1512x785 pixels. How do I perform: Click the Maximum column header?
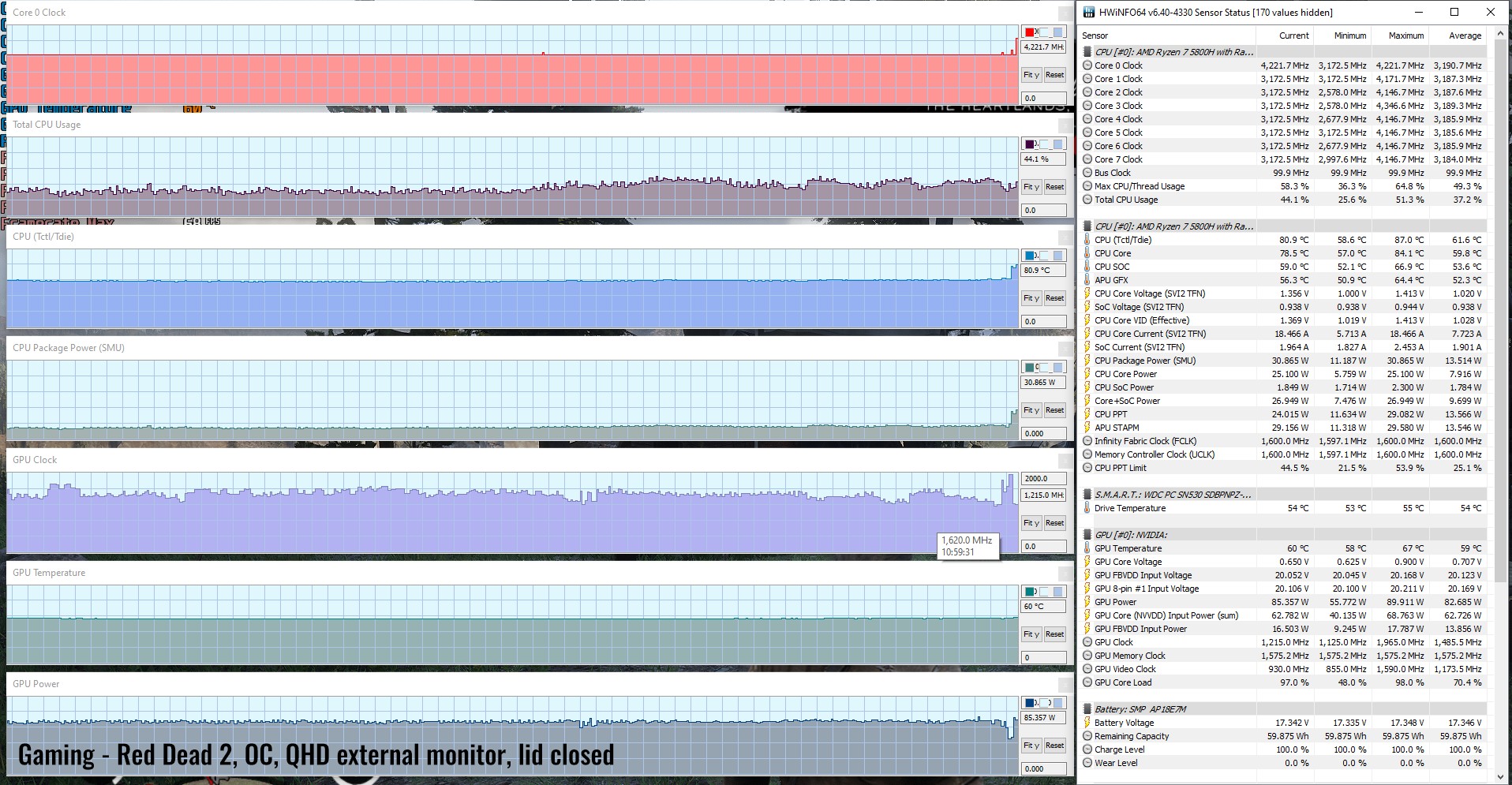coord(1405,36)
